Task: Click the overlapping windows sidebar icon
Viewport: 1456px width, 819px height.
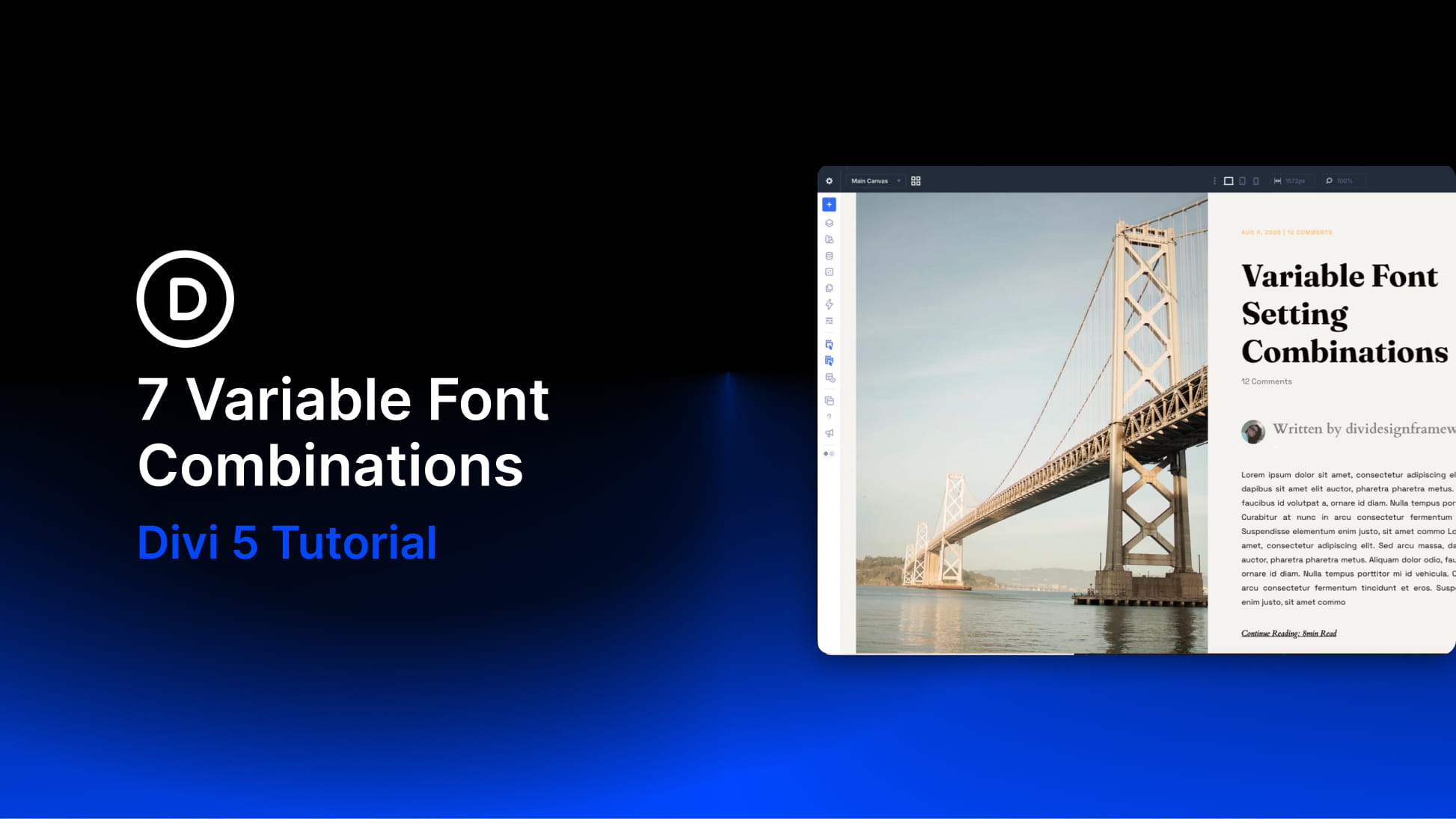Action: [829, 401]
